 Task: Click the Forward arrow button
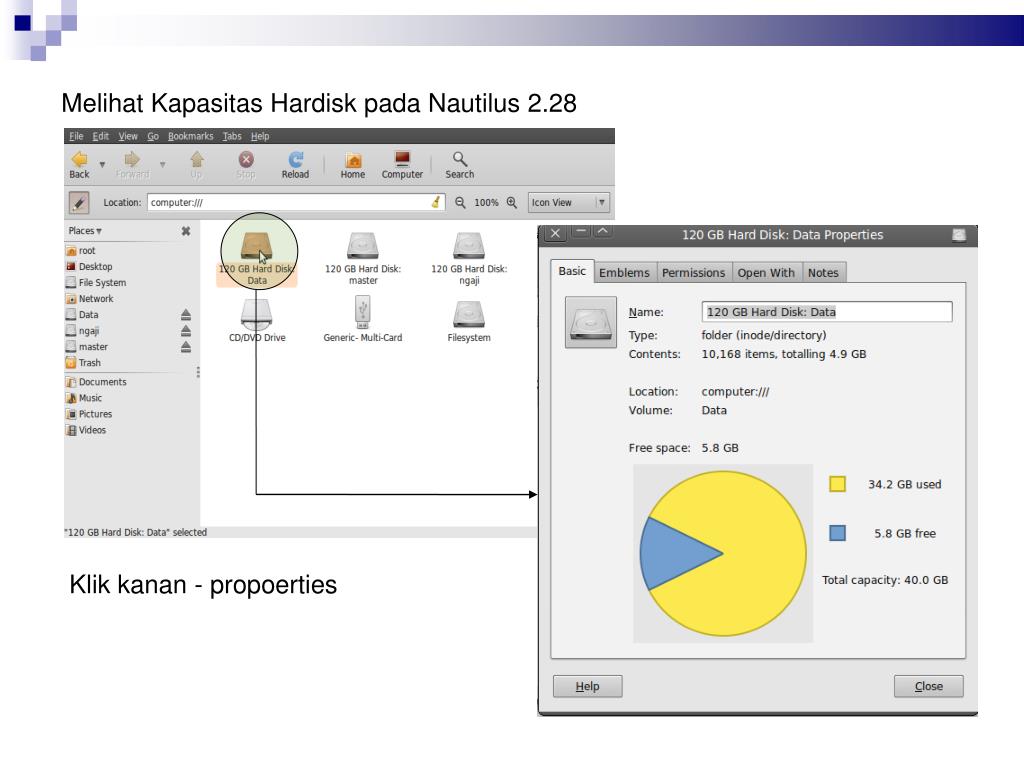pyautogui.click(x=132, y=165)
